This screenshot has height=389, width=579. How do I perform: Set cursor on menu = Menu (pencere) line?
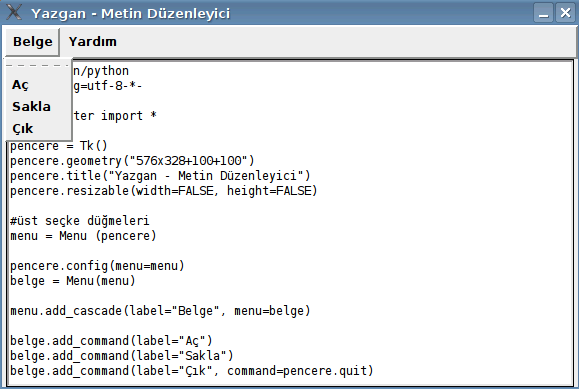tap(83, 236)
